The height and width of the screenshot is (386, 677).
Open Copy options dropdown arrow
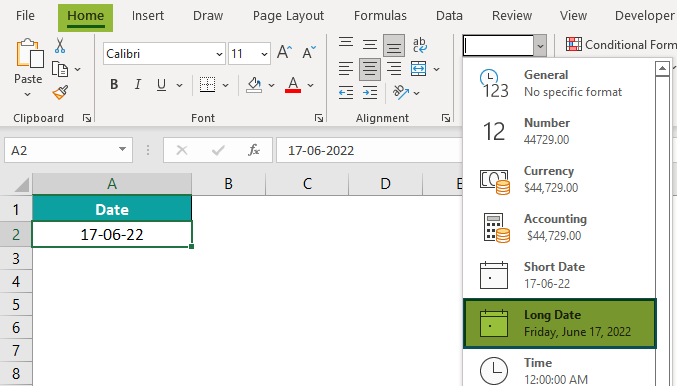77,69
